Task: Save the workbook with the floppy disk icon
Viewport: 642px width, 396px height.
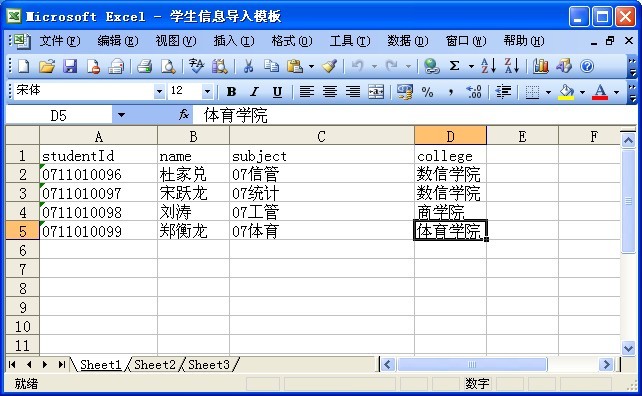Action: pos(70,66)
